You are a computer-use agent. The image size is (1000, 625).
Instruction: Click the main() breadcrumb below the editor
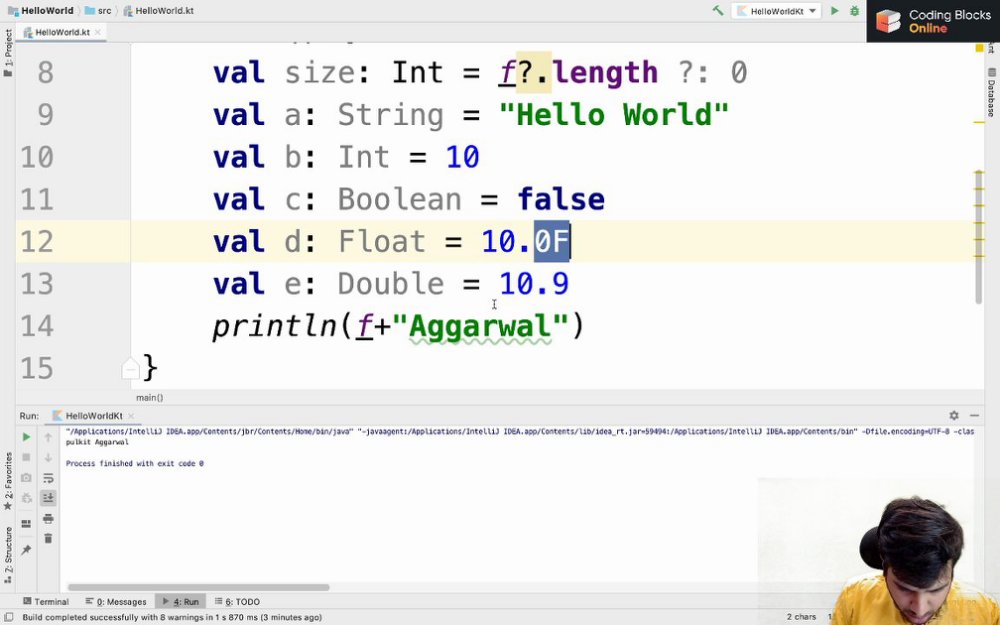[x=149, y=397]
